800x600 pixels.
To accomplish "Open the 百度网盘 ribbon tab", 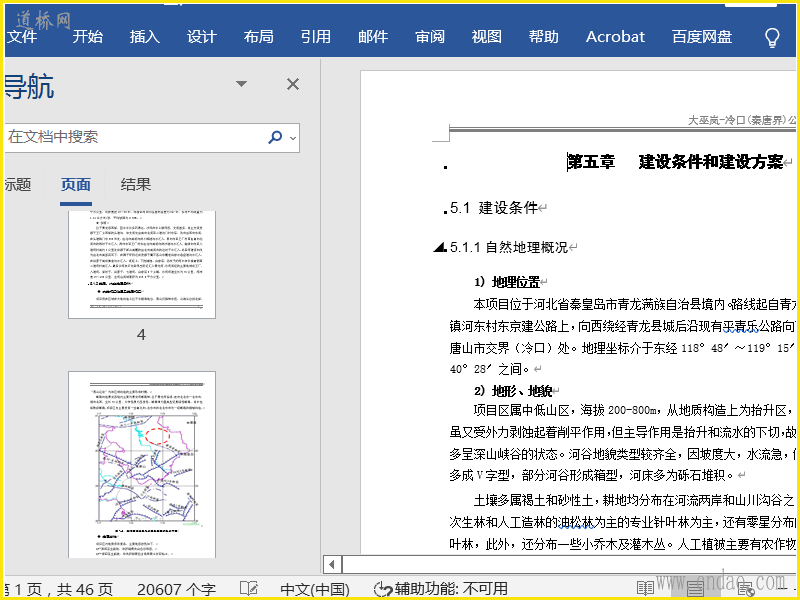I will [x=702, y=37].
